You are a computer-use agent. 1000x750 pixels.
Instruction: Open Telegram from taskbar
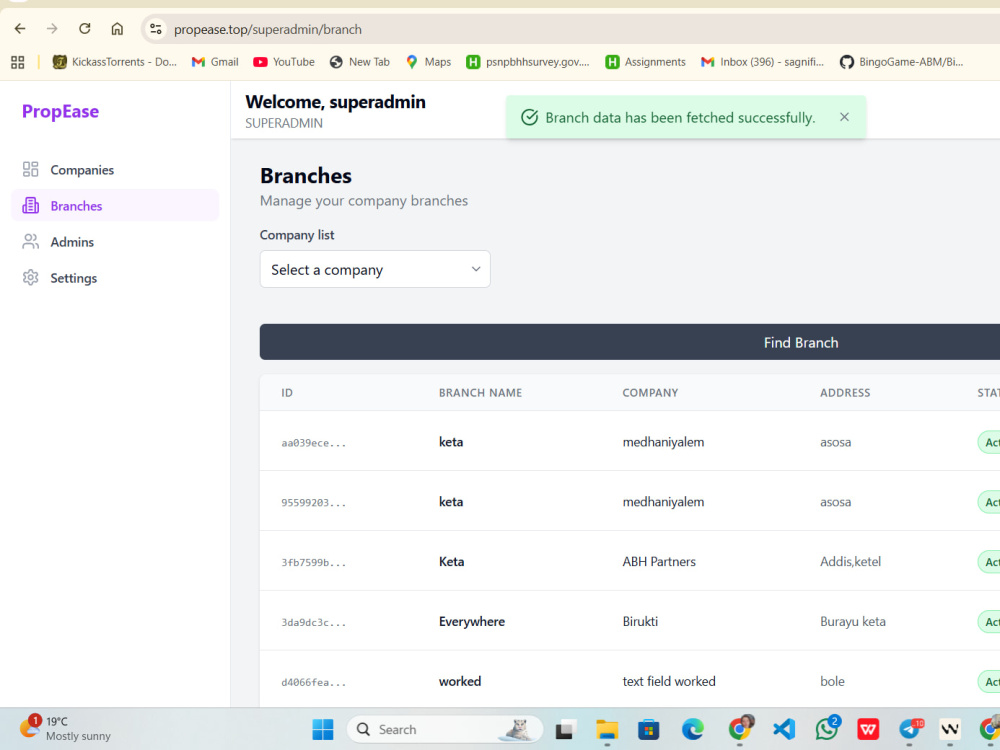tap(911, 728)
